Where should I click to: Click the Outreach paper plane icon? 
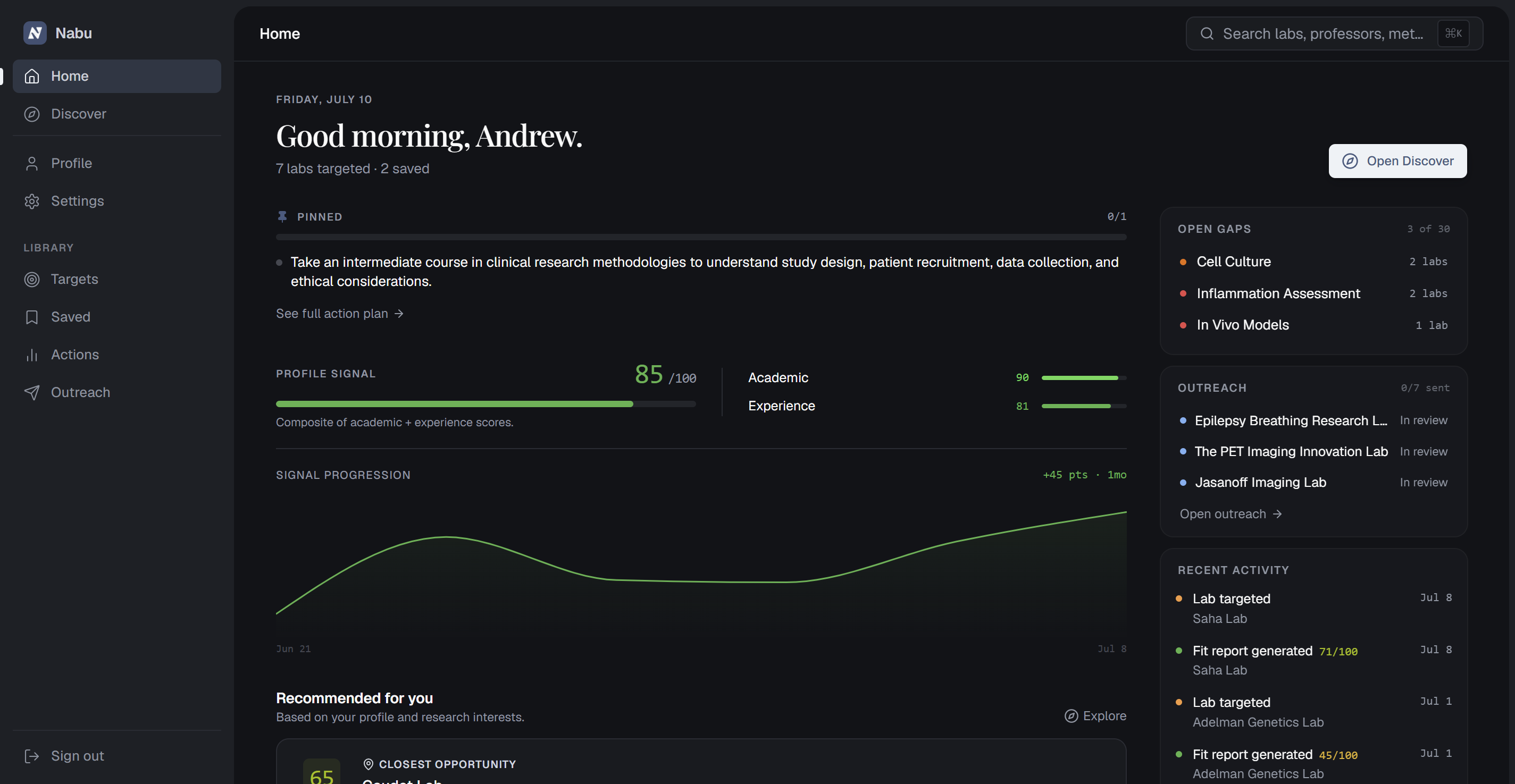32,392
